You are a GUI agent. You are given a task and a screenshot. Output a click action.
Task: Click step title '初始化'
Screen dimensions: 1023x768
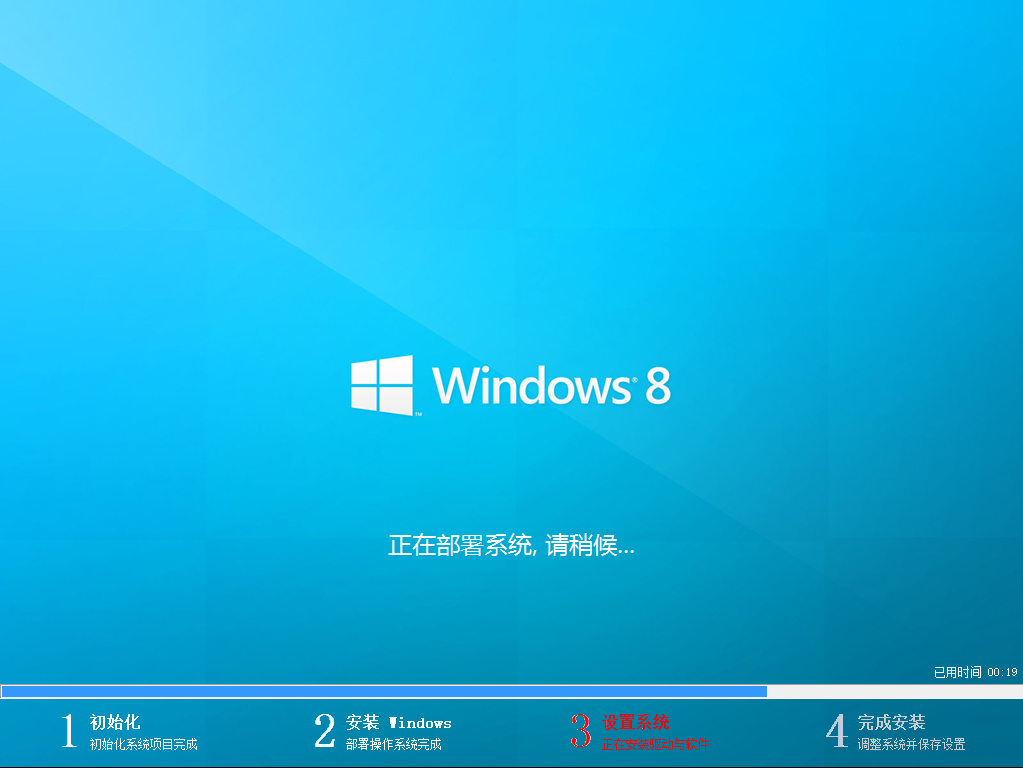[115, 722]
